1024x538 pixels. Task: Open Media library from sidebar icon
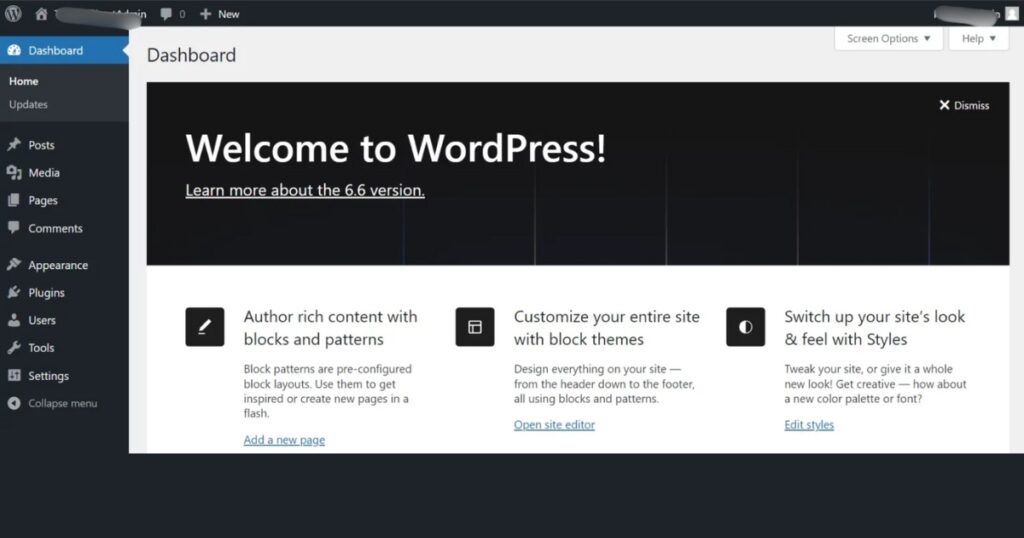(14, 173)
